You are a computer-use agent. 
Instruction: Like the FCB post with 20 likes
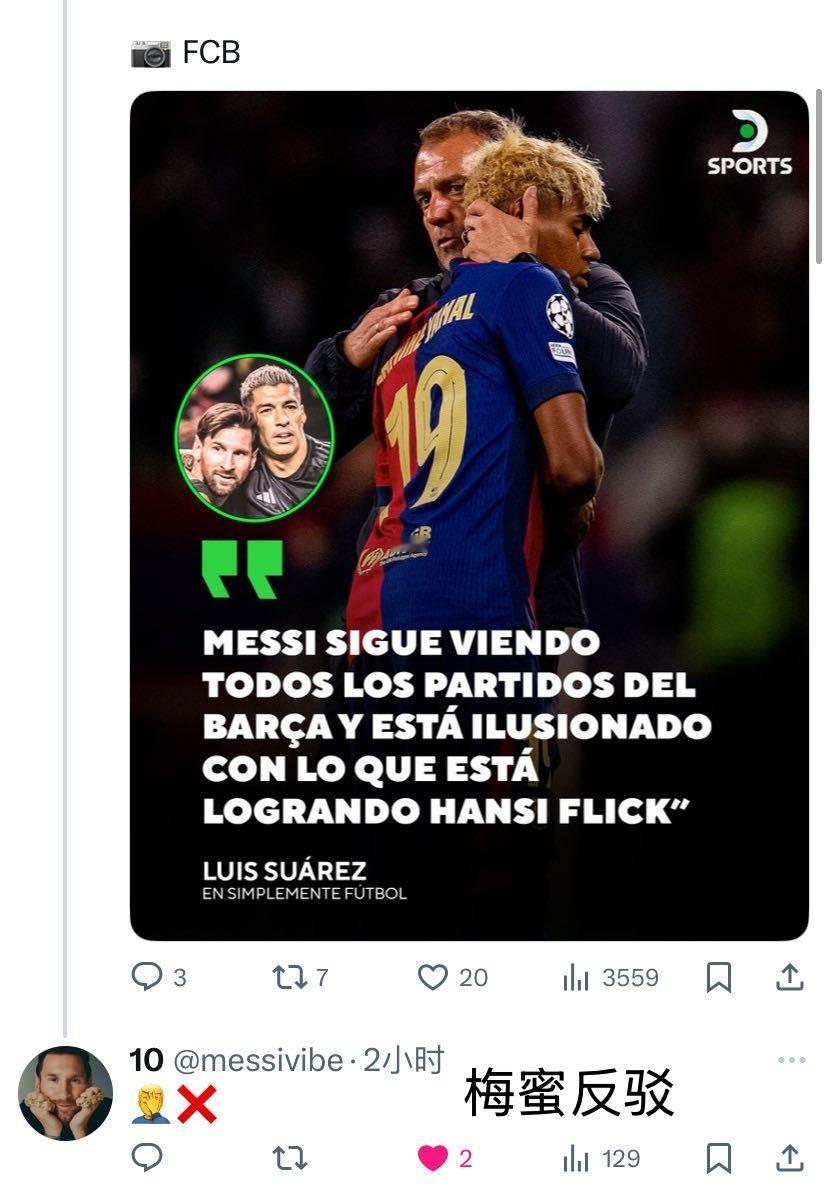[452, 977]
